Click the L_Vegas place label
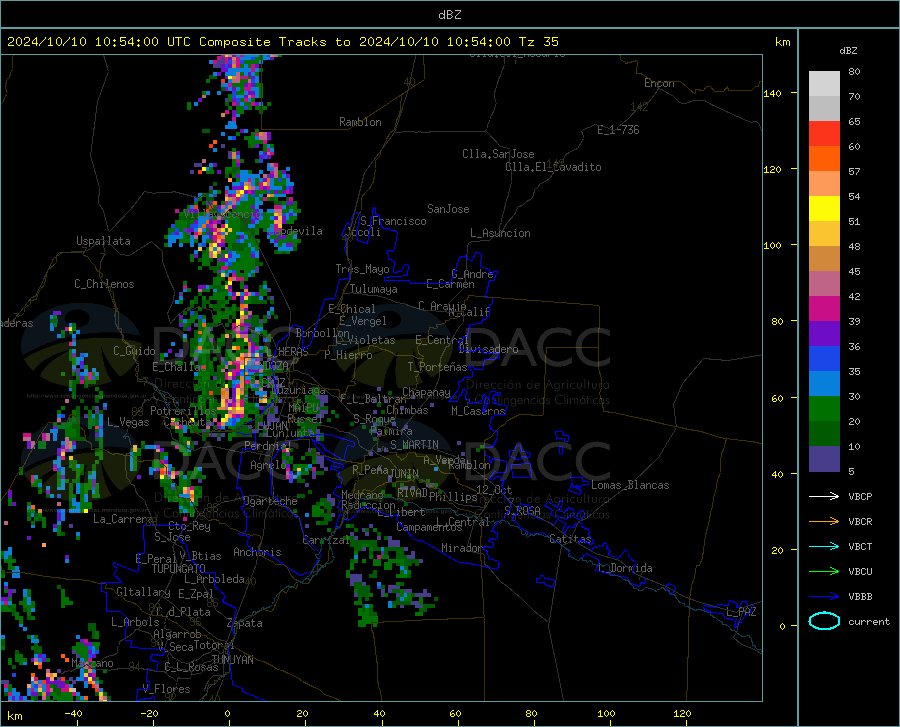Screen dimensions: 900x727 (128, 422)
